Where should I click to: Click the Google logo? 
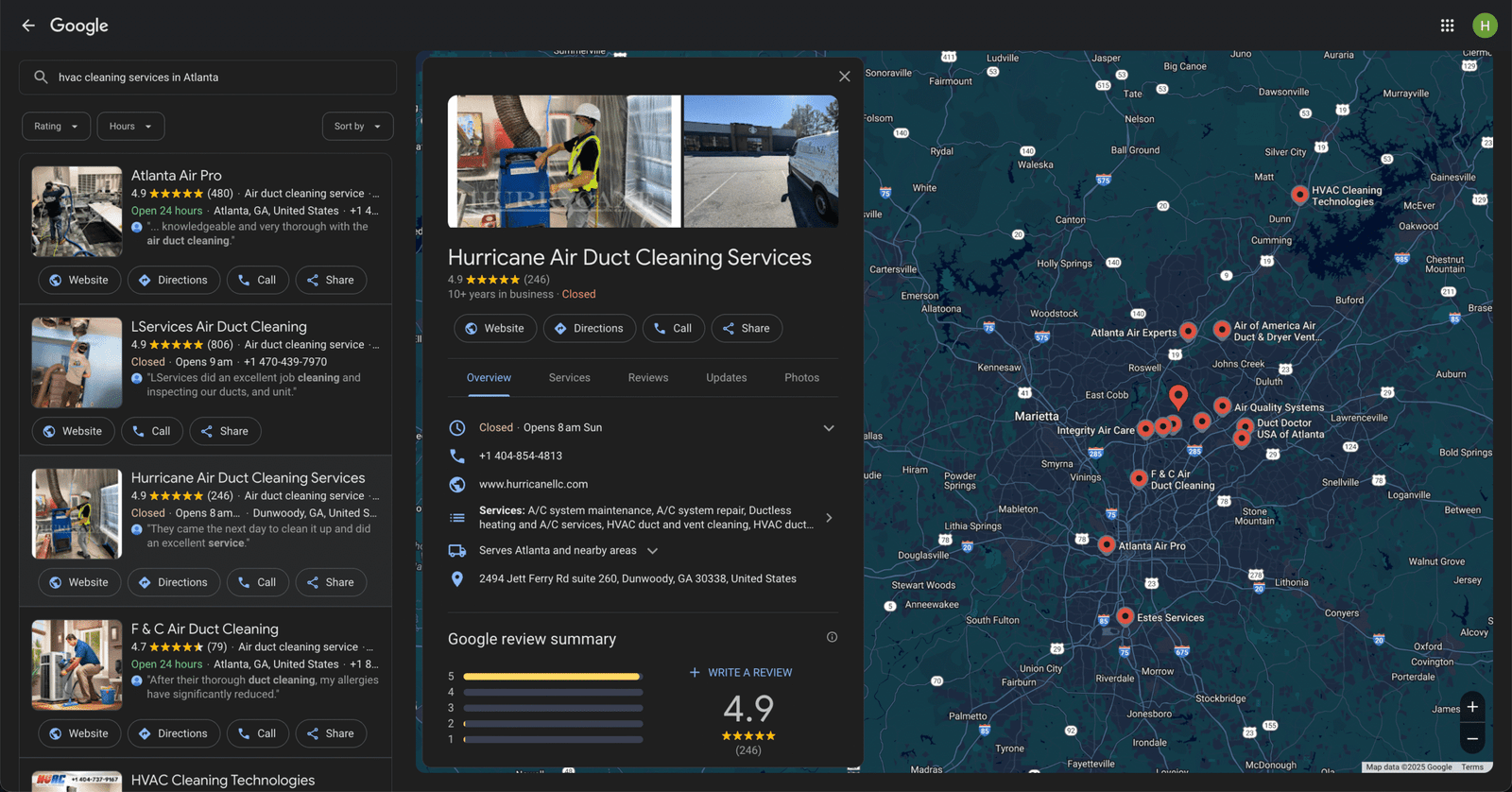tap(79, 26)
